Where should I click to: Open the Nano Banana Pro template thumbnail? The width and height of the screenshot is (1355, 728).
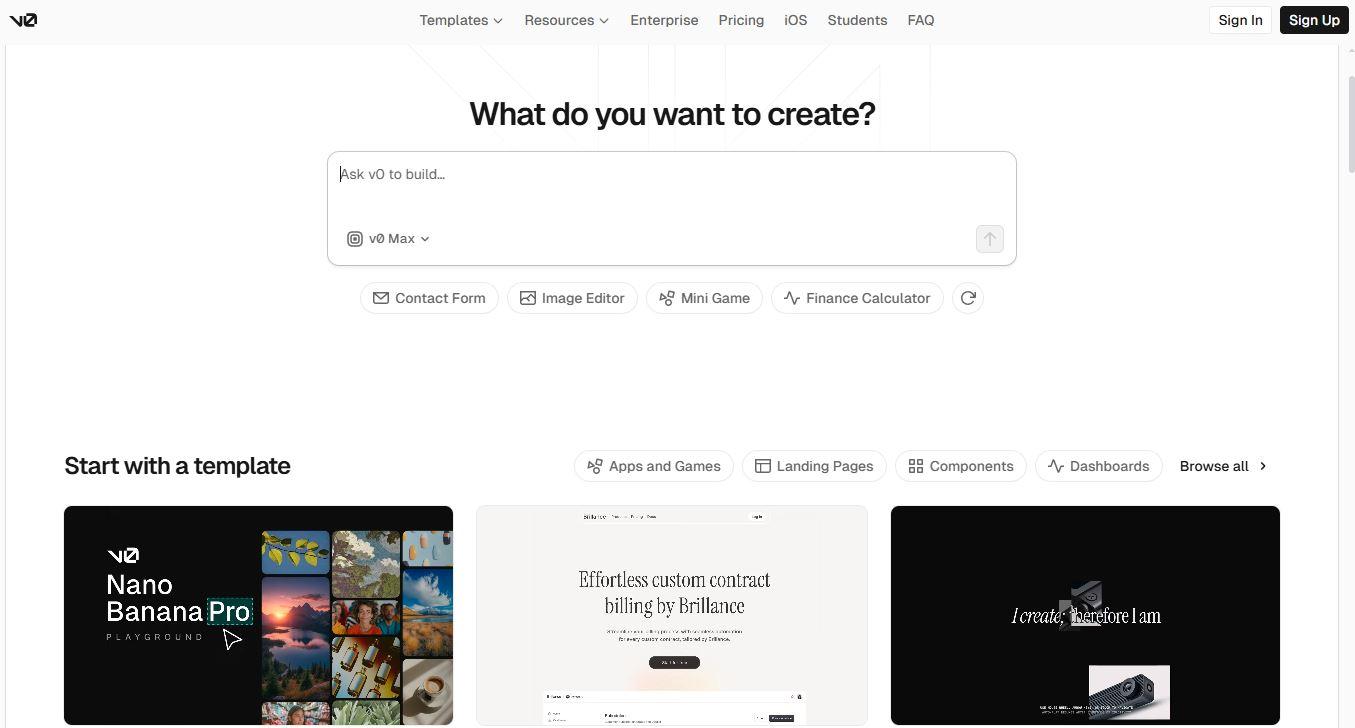258,615
